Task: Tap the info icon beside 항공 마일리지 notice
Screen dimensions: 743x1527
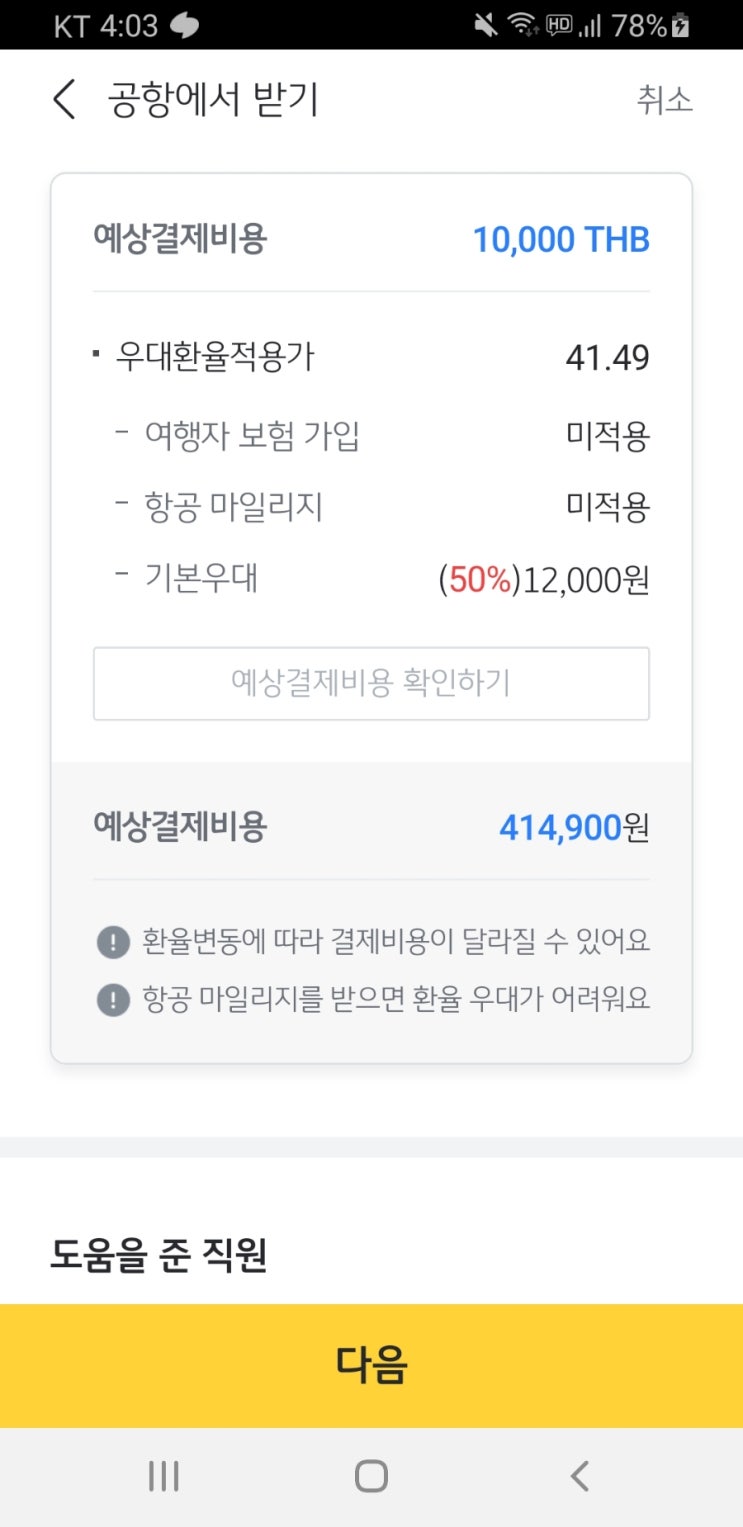Action: (113, 999)
